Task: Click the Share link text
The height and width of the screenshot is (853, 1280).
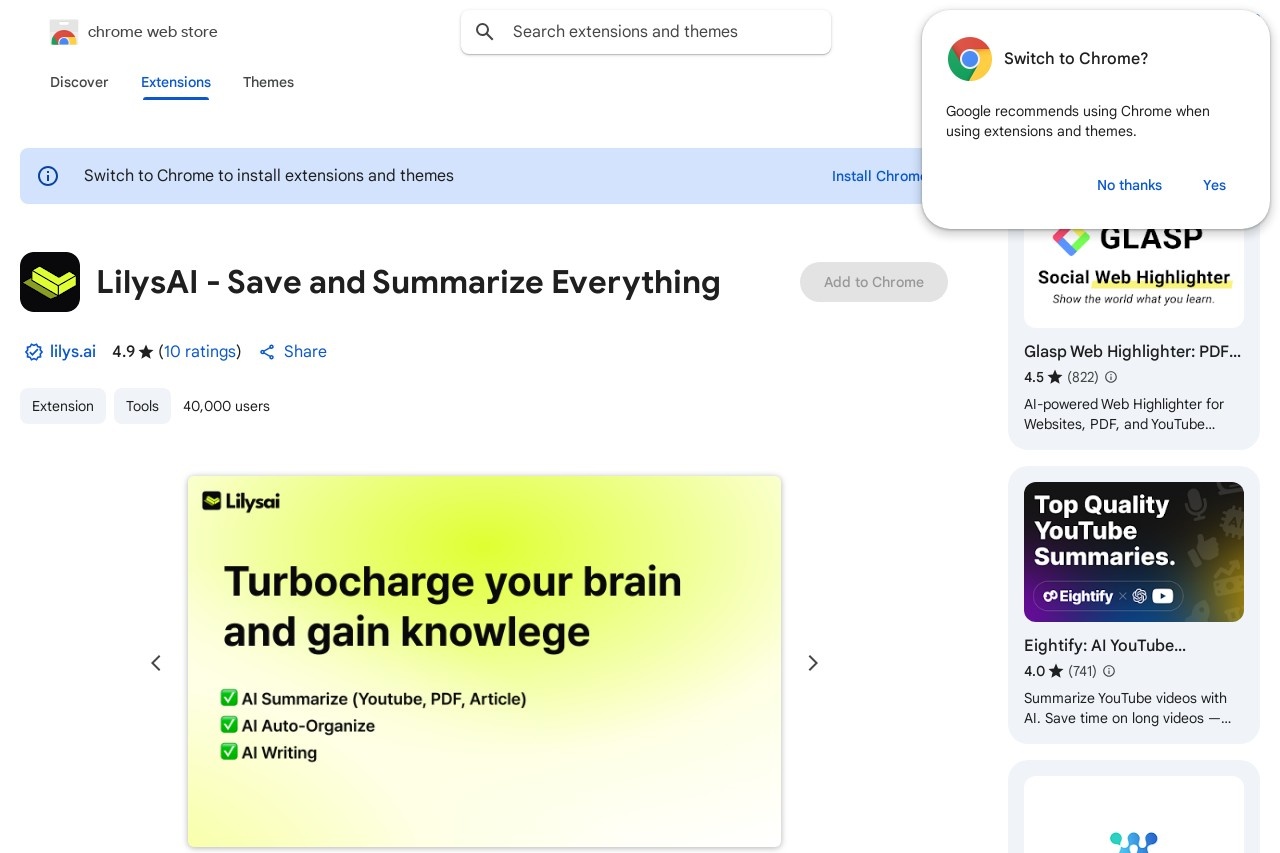Action: [305, 352]
